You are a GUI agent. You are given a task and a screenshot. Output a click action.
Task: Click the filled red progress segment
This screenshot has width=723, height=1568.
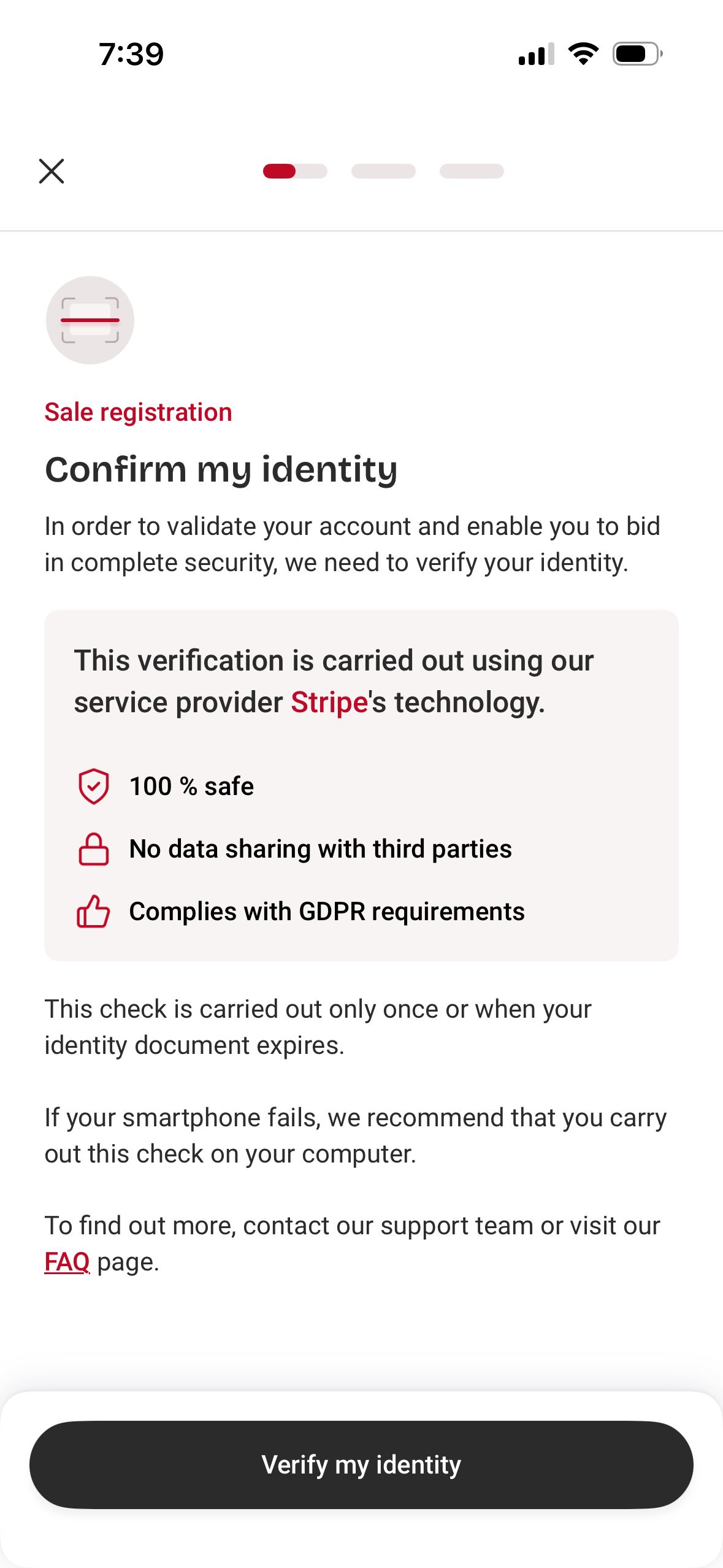tap(279, 172)
